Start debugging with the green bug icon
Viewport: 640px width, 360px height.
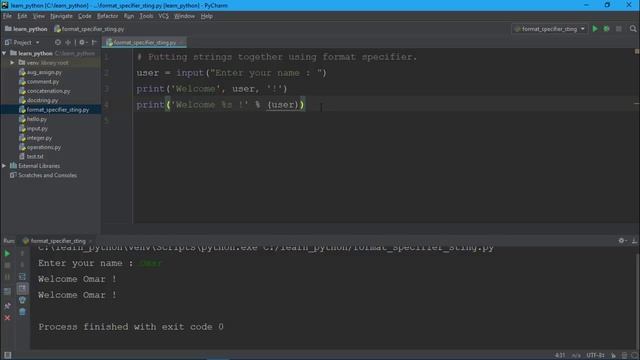click(607, 29)
